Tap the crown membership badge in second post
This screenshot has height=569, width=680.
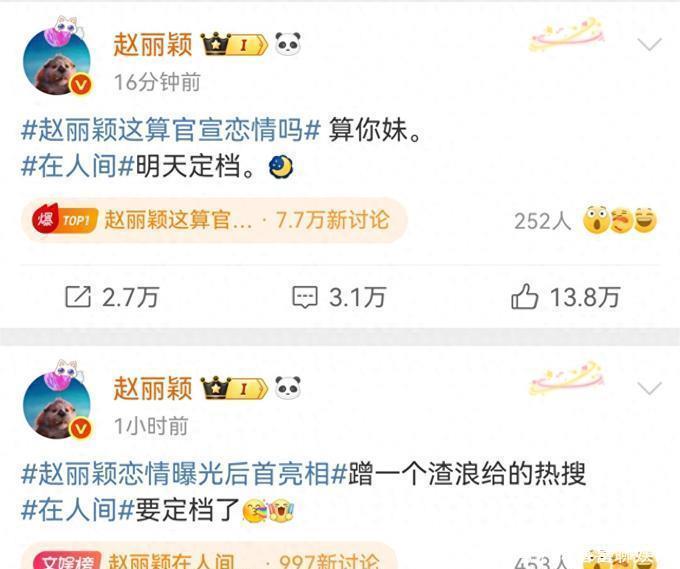[234, 388]
